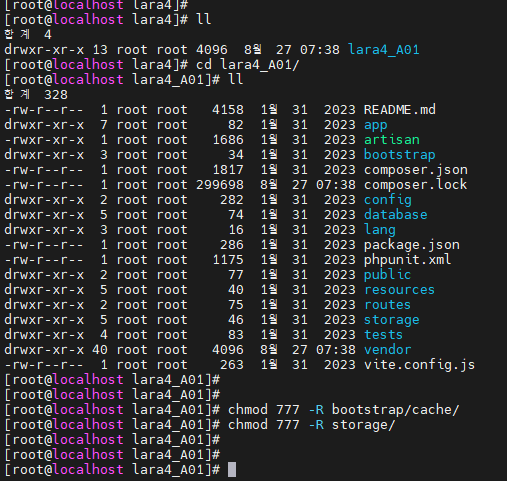Click the green artisan file name

point(392,140)
